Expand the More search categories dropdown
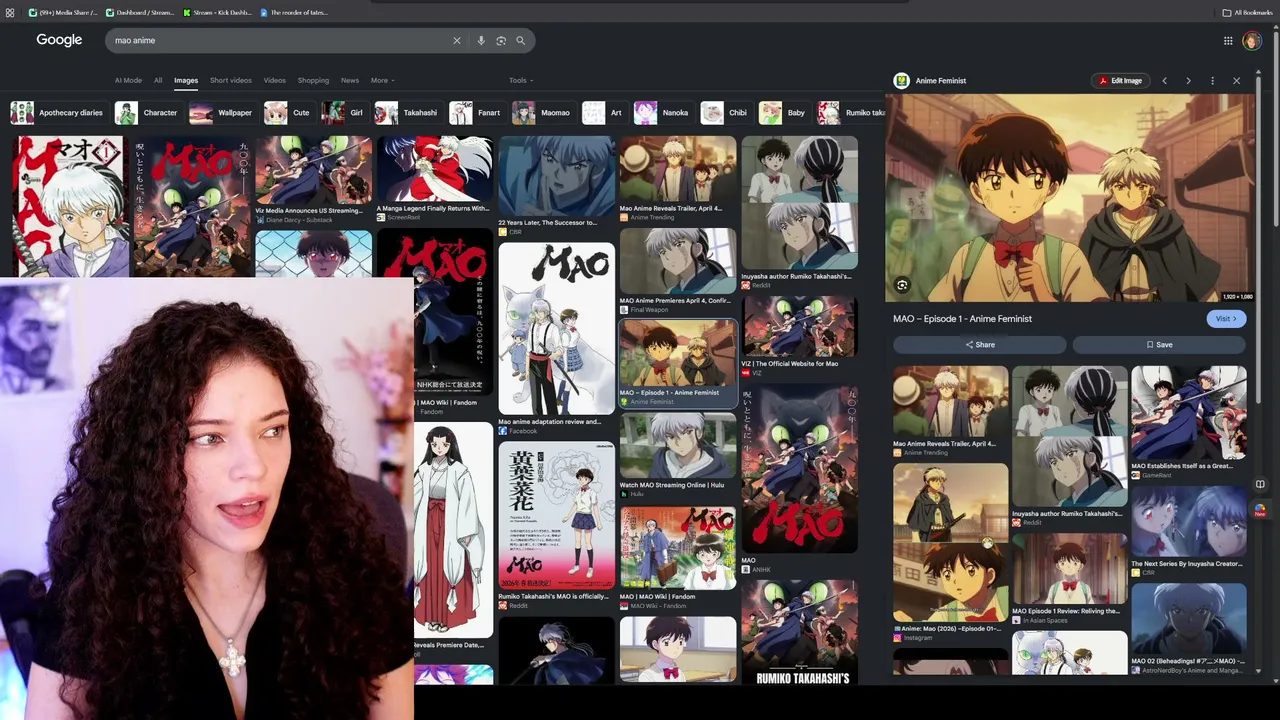The image size is (1280, 720). click(x=382, y=81)
